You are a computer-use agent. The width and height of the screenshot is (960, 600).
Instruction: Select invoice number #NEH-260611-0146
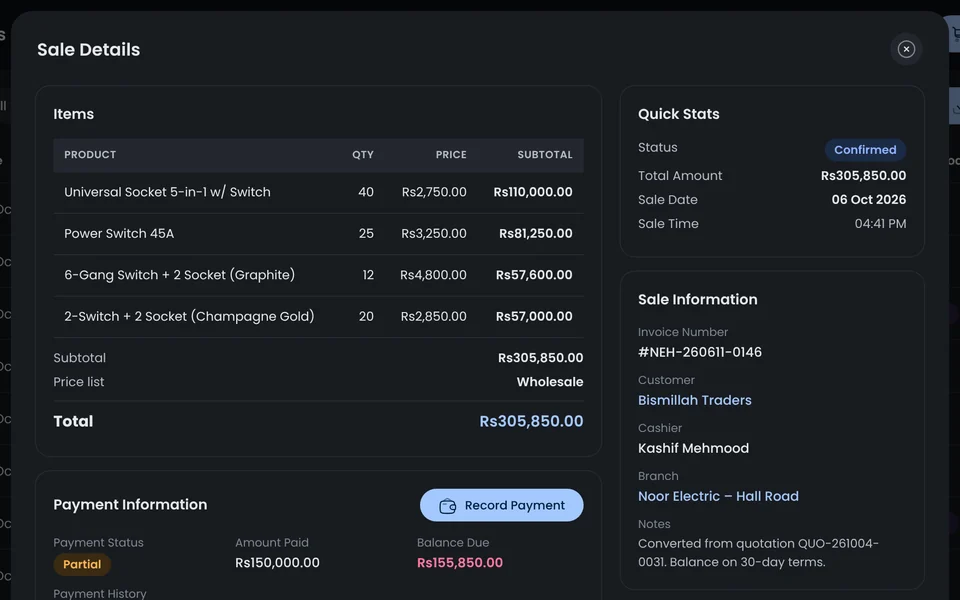700,353
